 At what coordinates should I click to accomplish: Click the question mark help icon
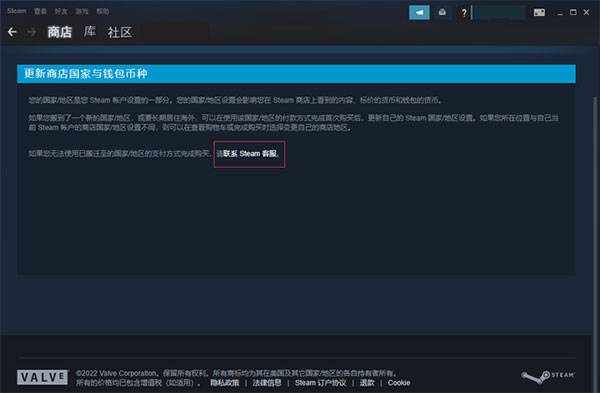(x=464, y=13)
